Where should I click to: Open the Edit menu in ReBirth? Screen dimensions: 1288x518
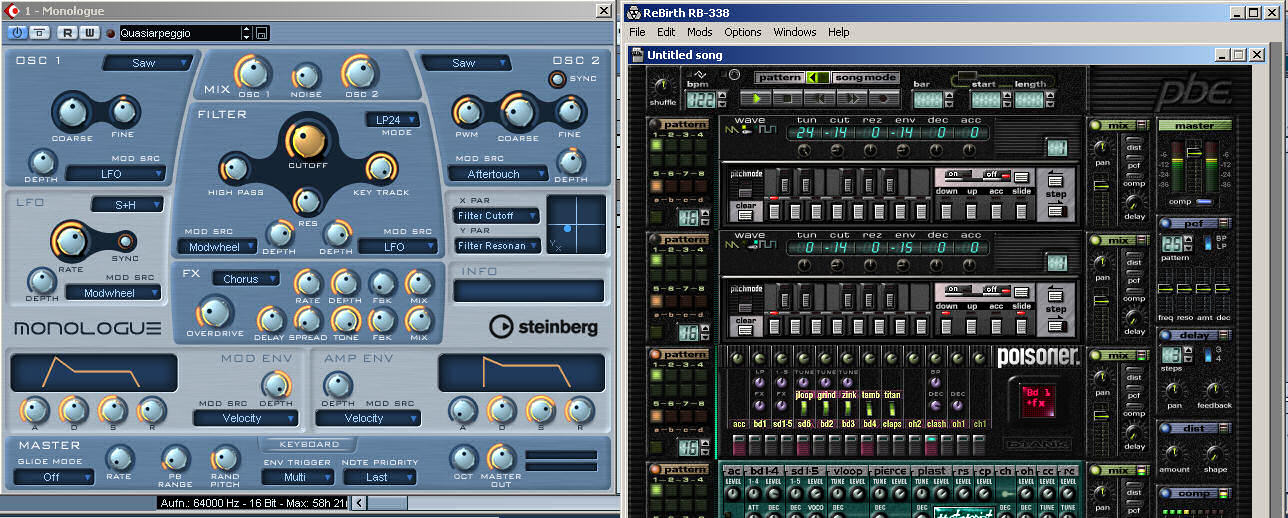pos(666,32)
